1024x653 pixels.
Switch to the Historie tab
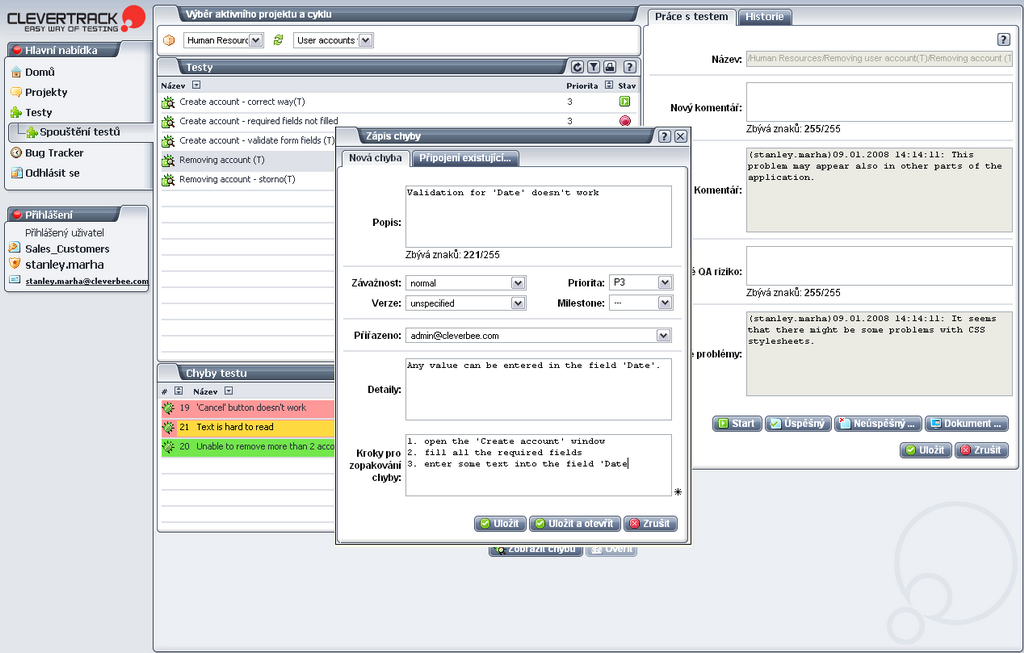(x=764, y=17)
